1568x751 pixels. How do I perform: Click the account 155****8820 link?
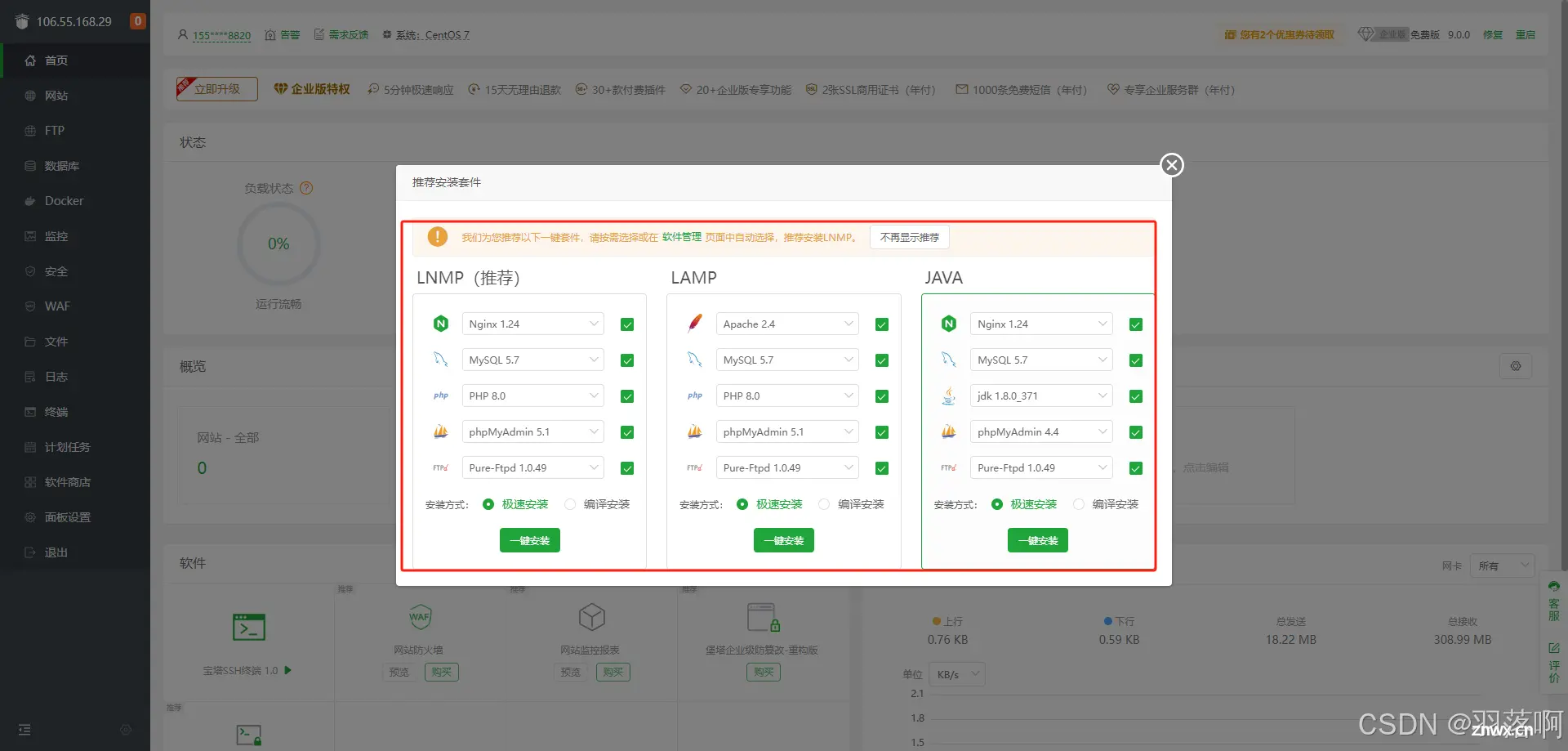tap(221, 35)
